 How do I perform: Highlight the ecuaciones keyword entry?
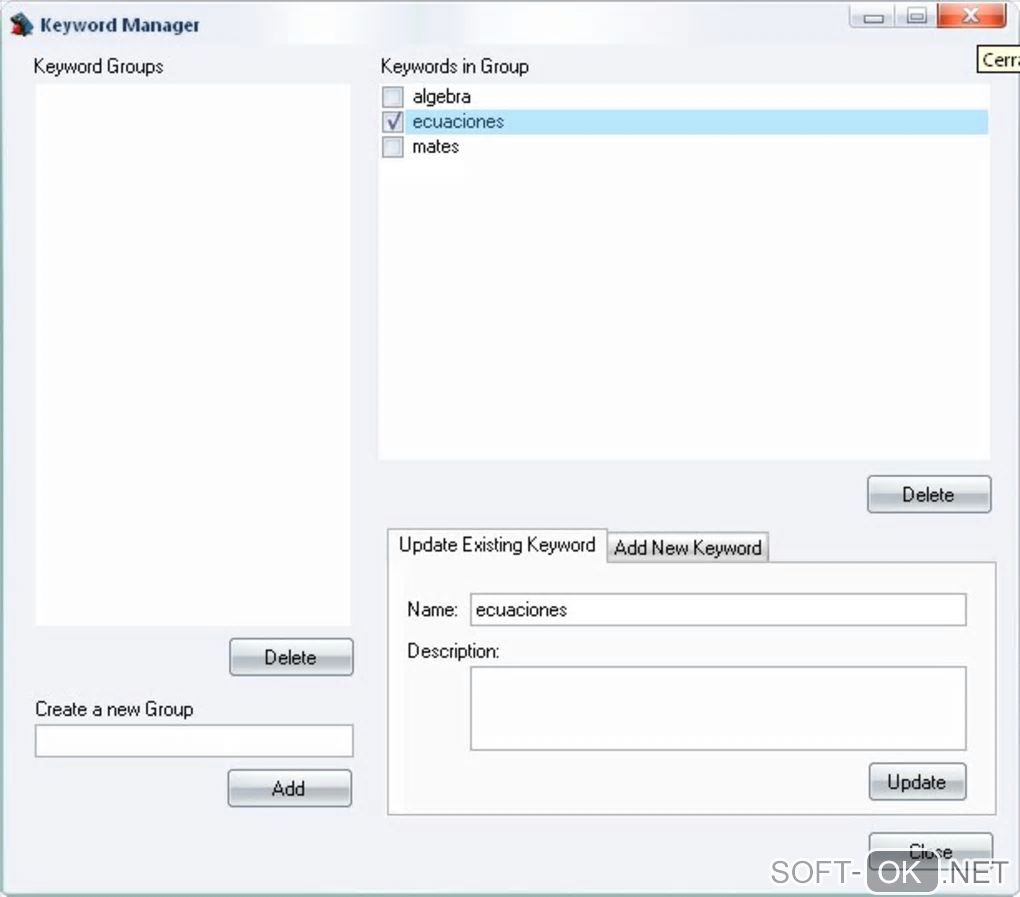(x=458, y=122)
